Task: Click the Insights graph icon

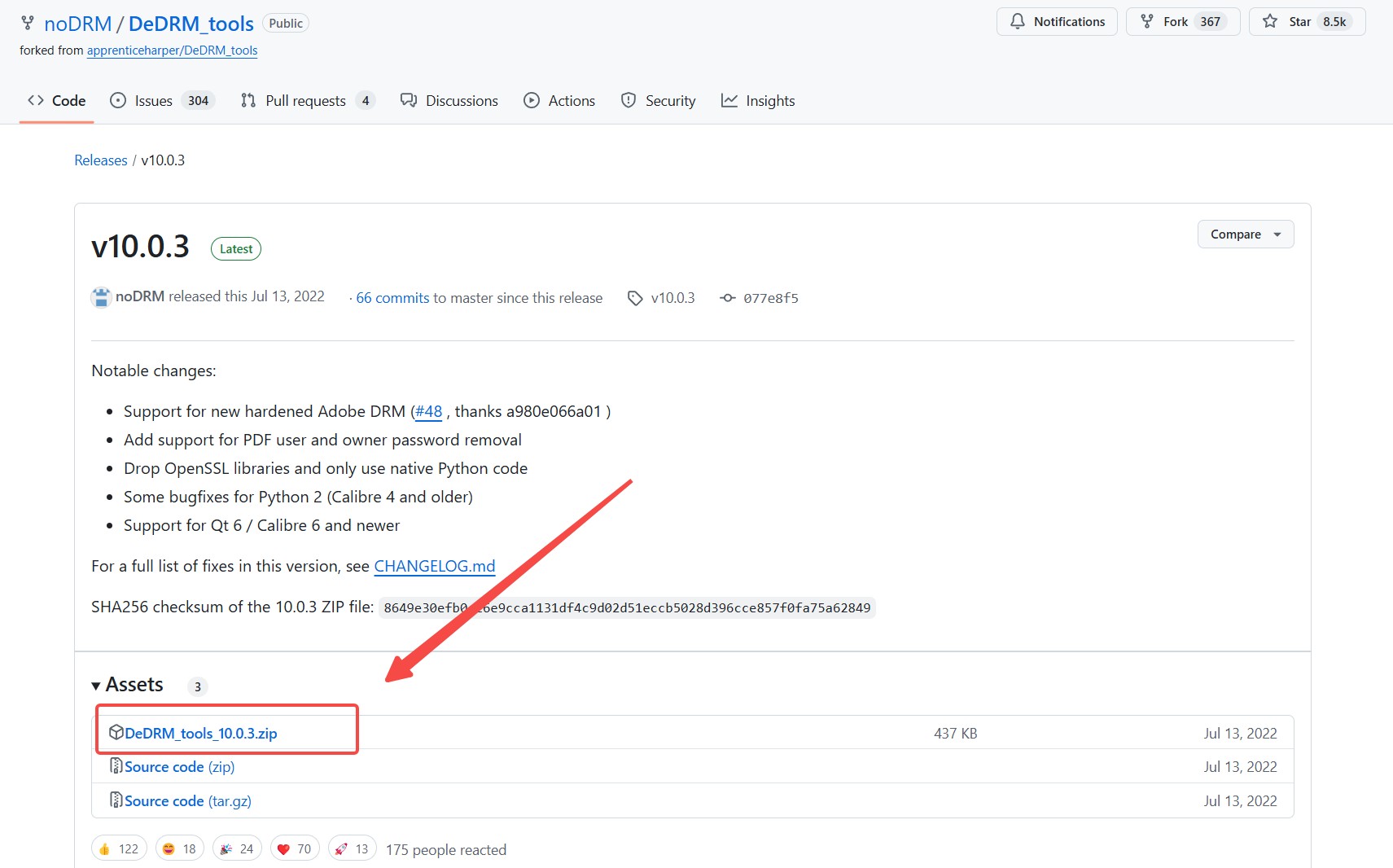Action: (729, 100)
